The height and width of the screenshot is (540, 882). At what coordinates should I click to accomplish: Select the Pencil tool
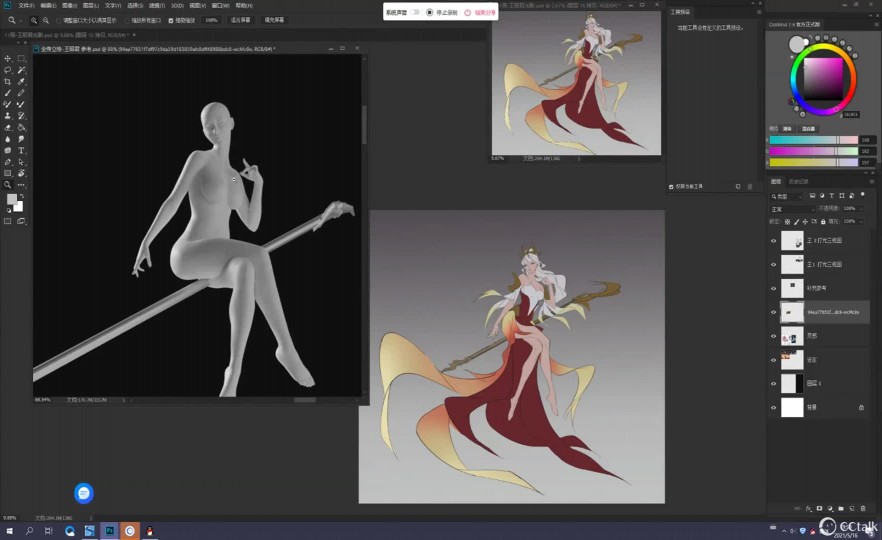coord(21,93)
